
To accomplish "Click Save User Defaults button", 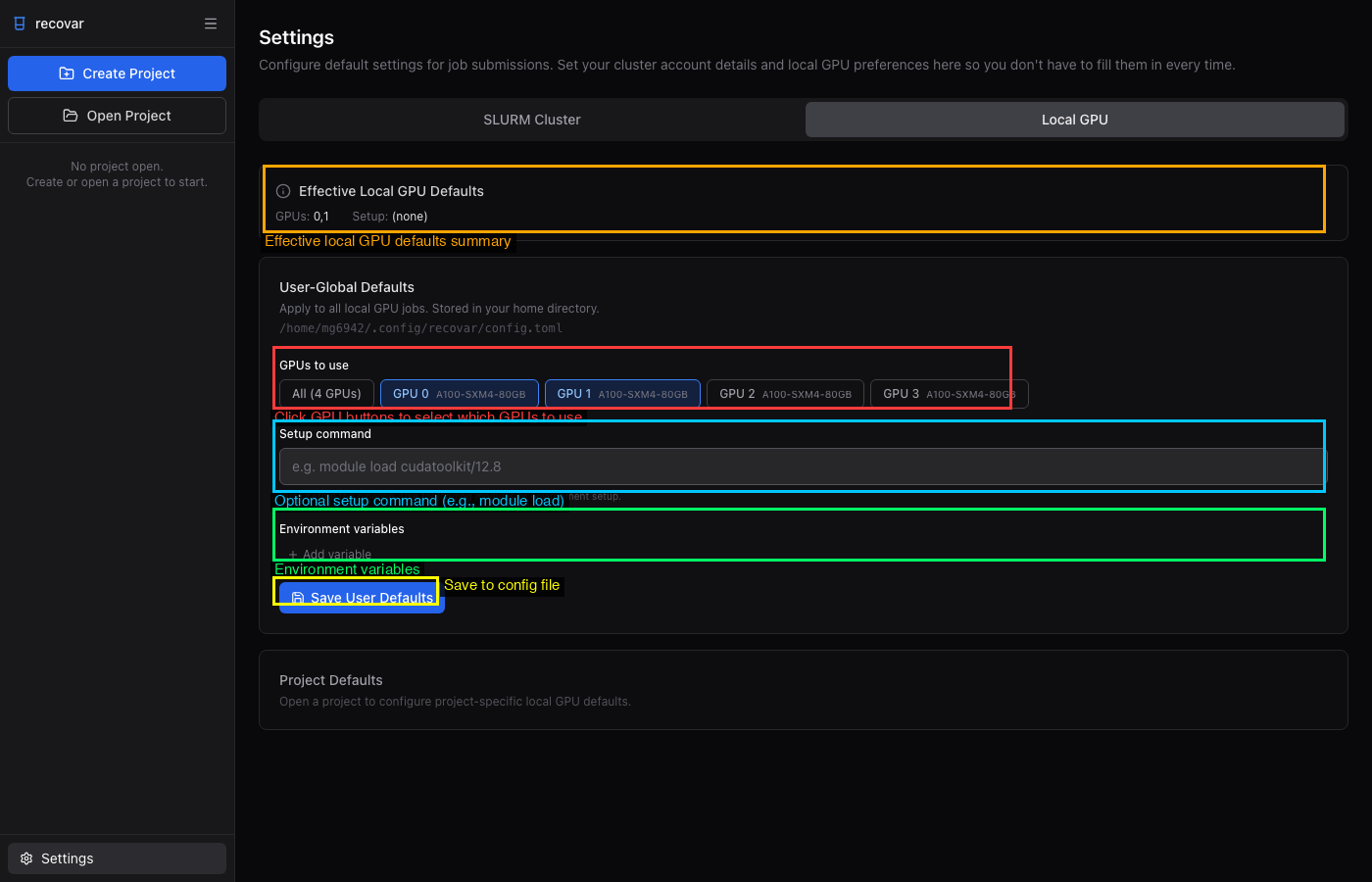I will (362, 598).
